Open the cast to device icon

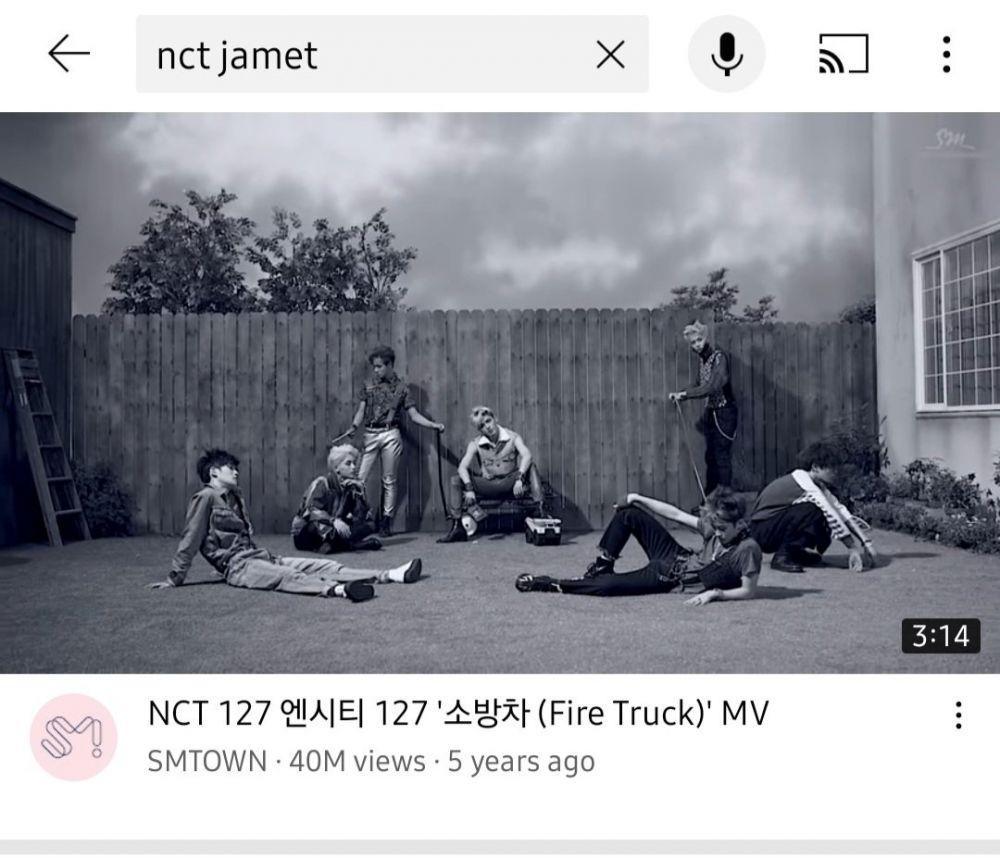pos(843,54)
